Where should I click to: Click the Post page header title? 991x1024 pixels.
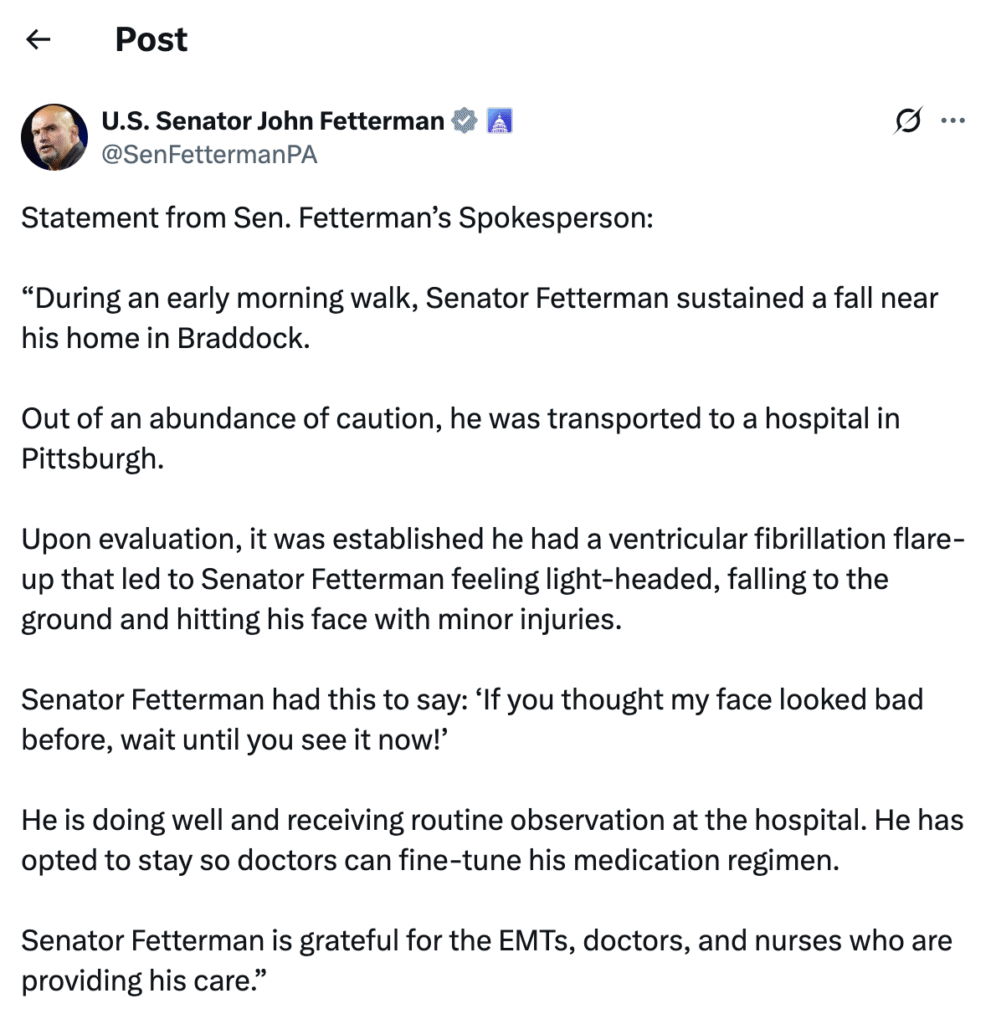coord(151,40)
